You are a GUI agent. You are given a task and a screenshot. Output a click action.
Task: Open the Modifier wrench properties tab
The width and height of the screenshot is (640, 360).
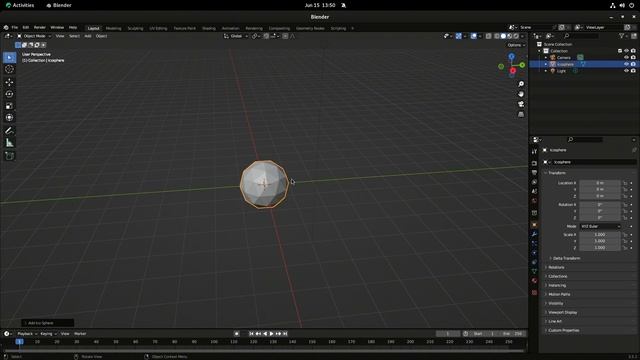coord(534,234)
